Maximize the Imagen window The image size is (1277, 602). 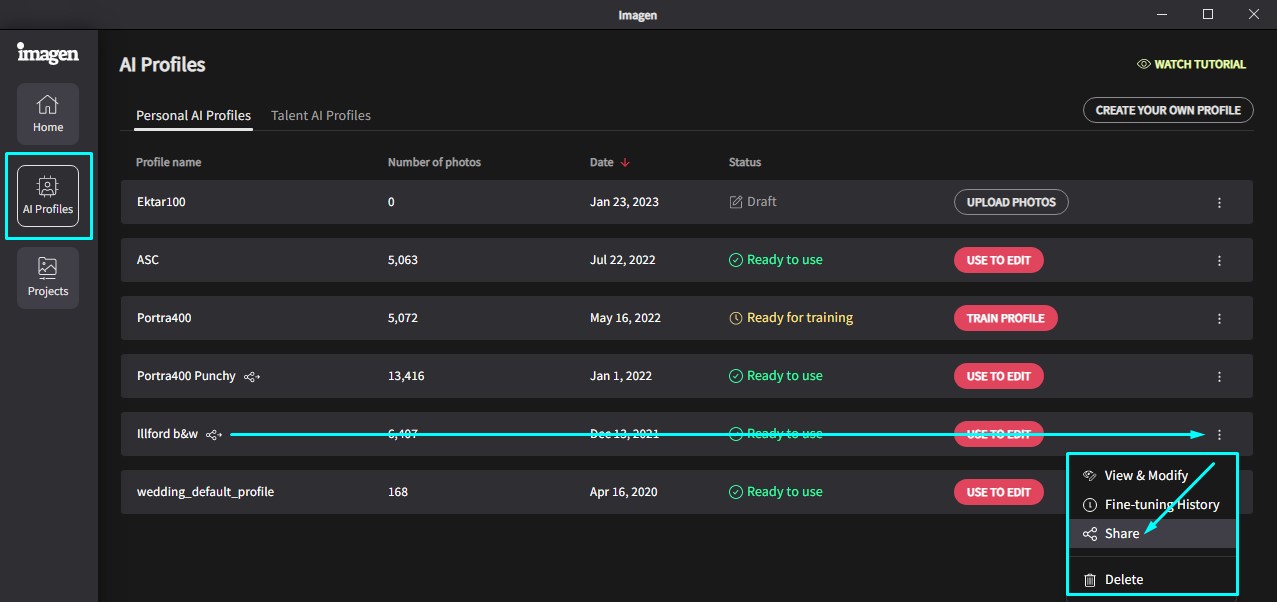[x=1208, y=14]
